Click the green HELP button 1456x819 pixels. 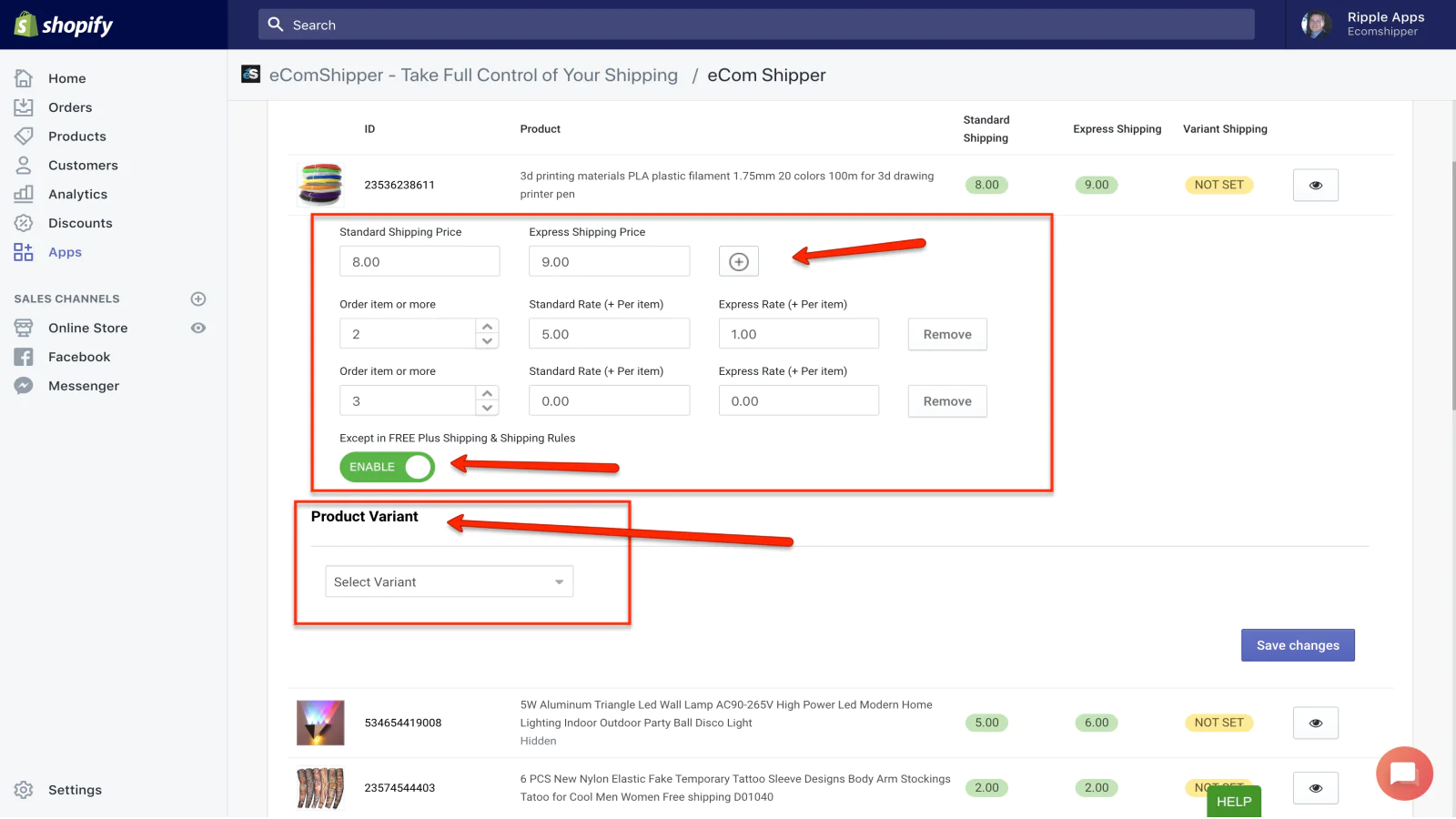(1234, 802)
